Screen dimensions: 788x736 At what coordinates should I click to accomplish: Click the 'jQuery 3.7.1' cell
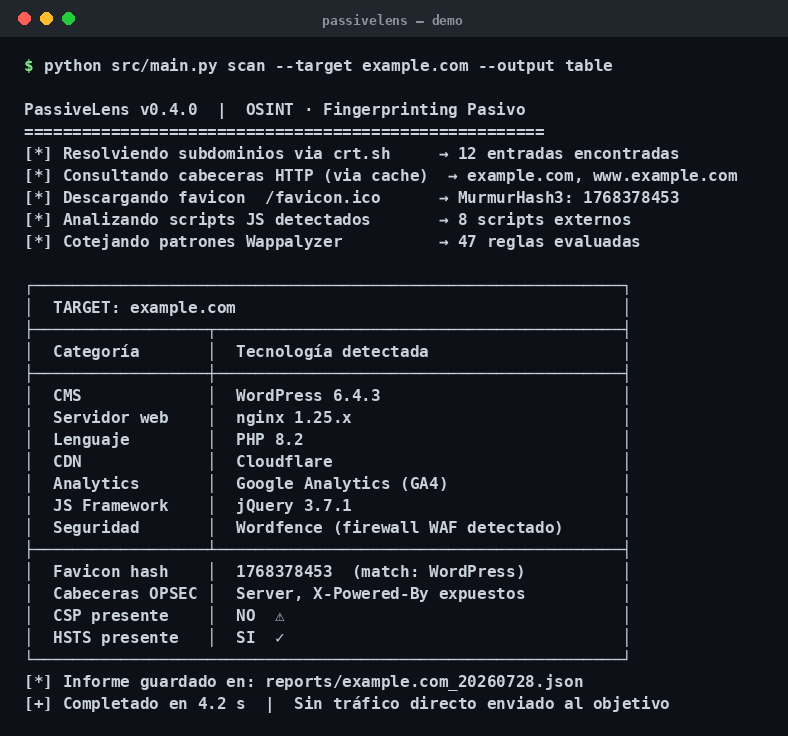(x=293, y=505)
